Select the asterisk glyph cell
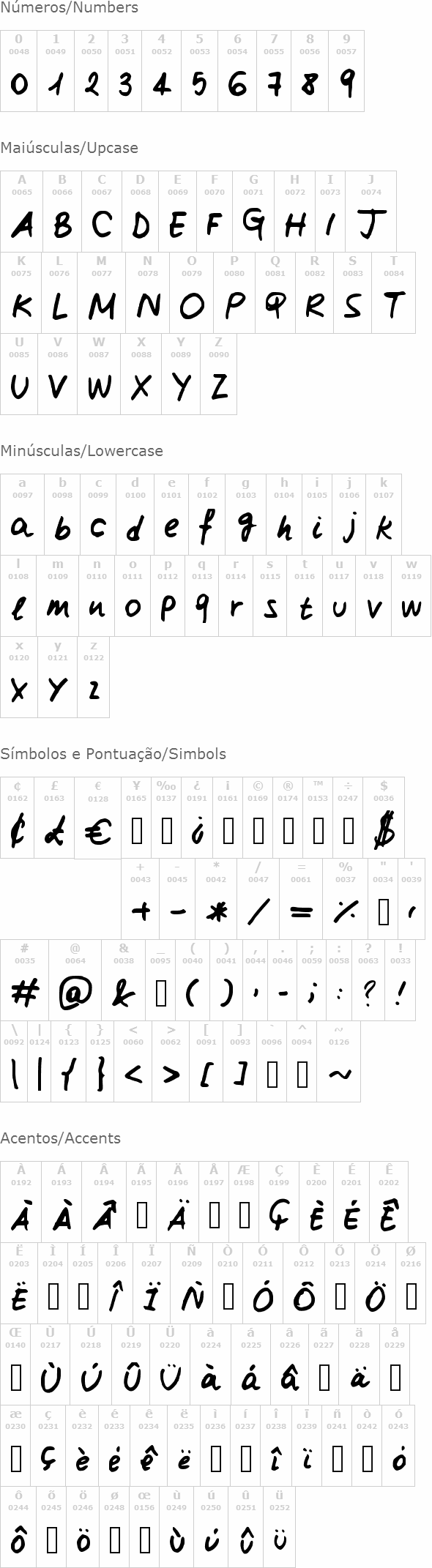This screenshot has height=1568, width=432. pos(216,899)
